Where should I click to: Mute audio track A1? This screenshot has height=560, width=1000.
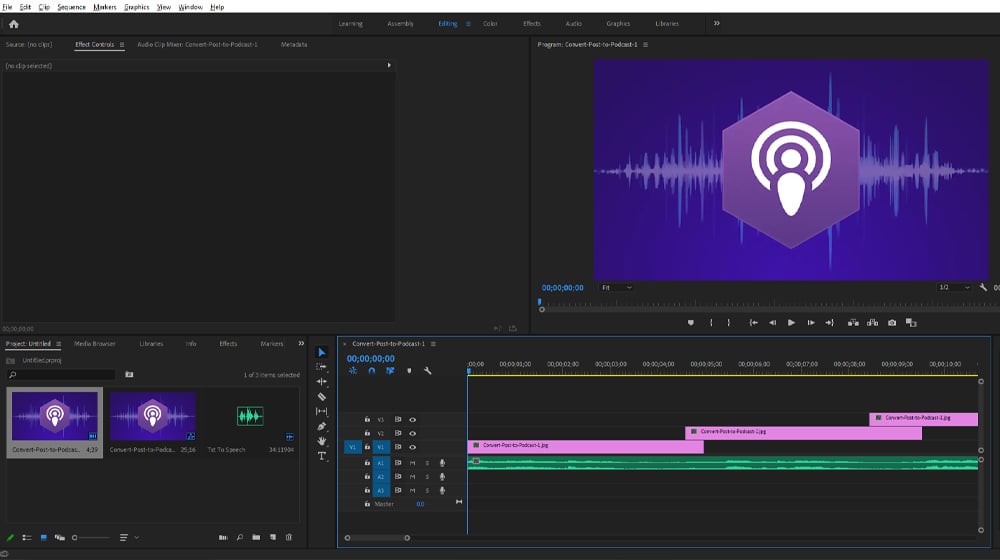413,463
